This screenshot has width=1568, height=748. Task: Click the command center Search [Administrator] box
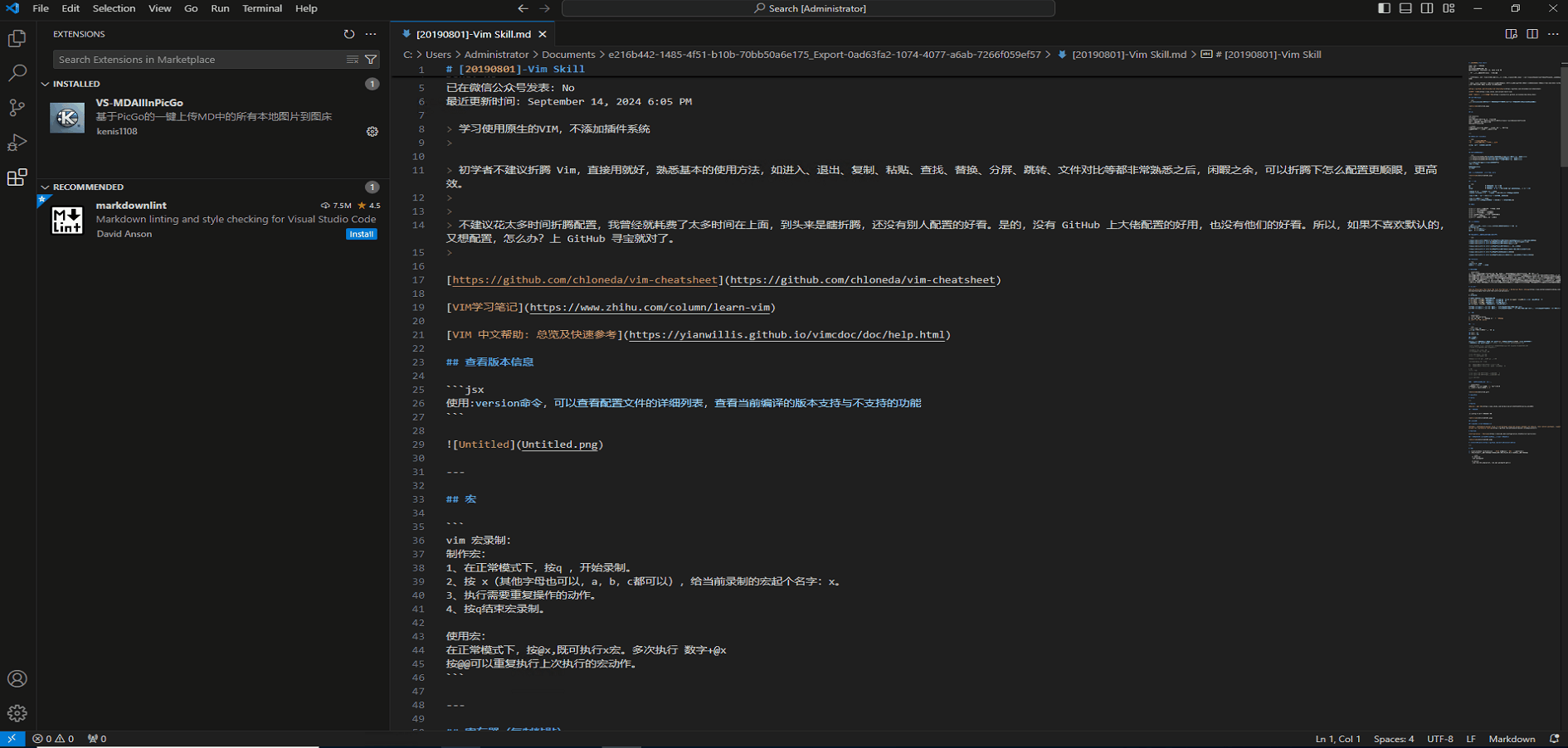point(809,8)
